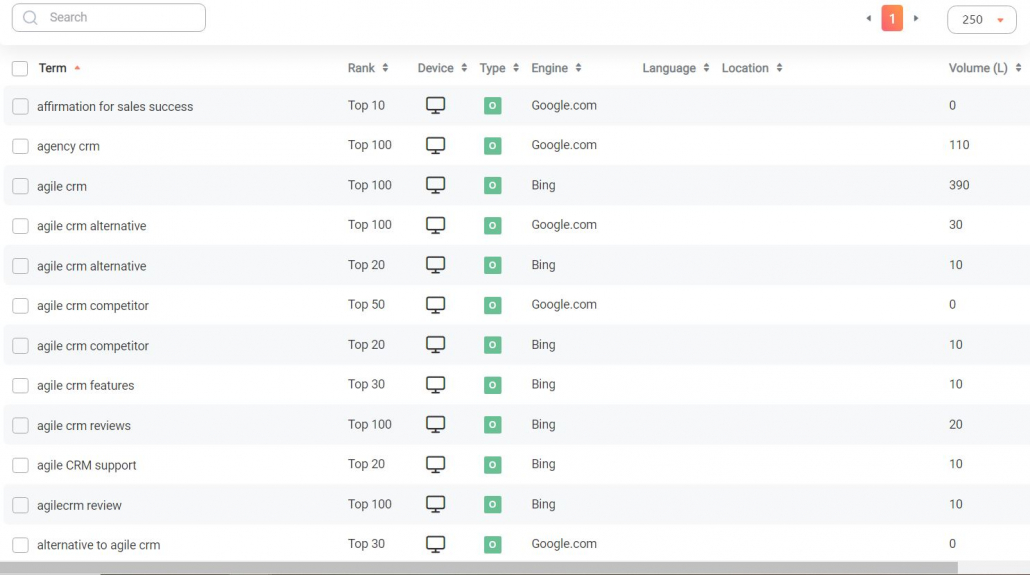This screenshot has height=575, width=1030.
Task: Sort by Language column
Action: (676, 68)
